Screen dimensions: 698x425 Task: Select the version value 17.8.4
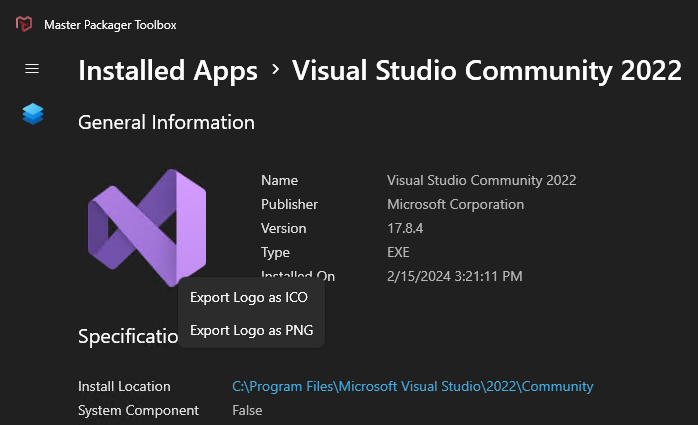(x=405, y=228)
